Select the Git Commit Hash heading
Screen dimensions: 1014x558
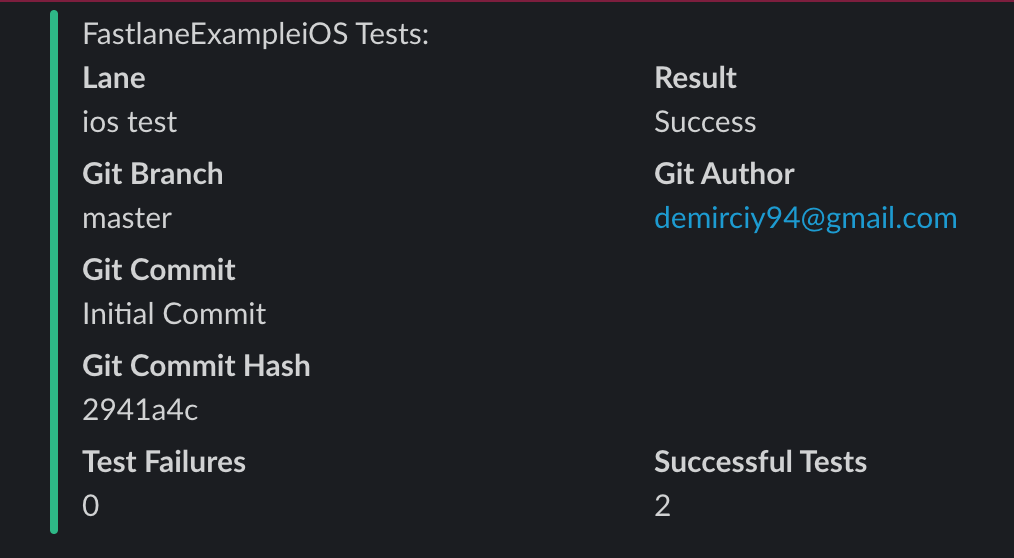pos(196,366)
